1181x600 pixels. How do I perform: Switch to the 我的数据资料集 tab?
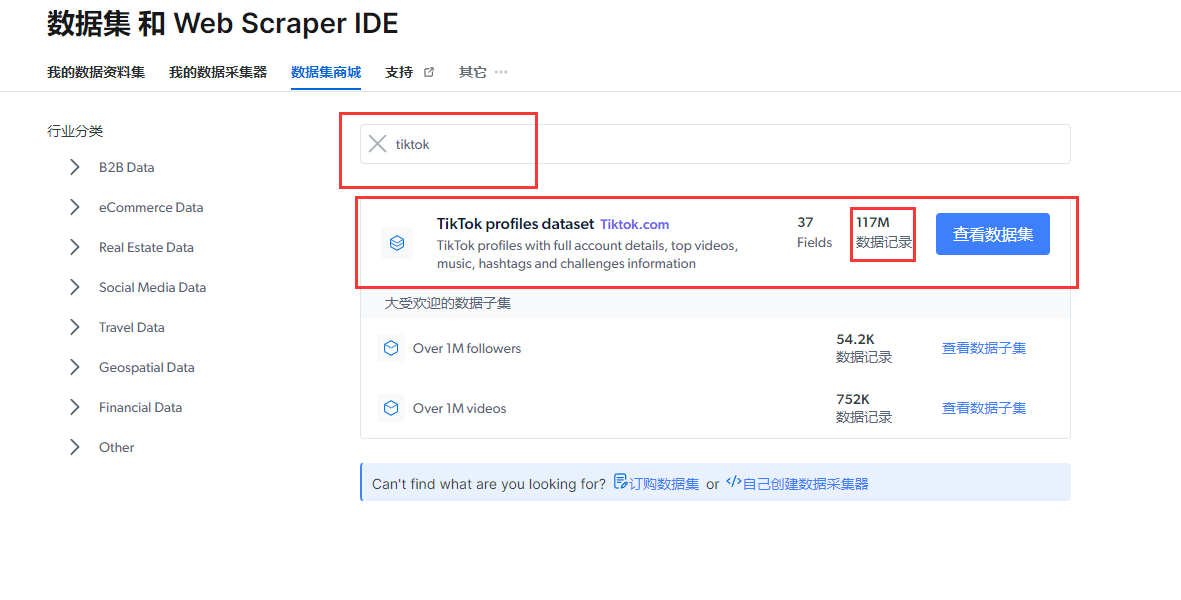[96, 72]
